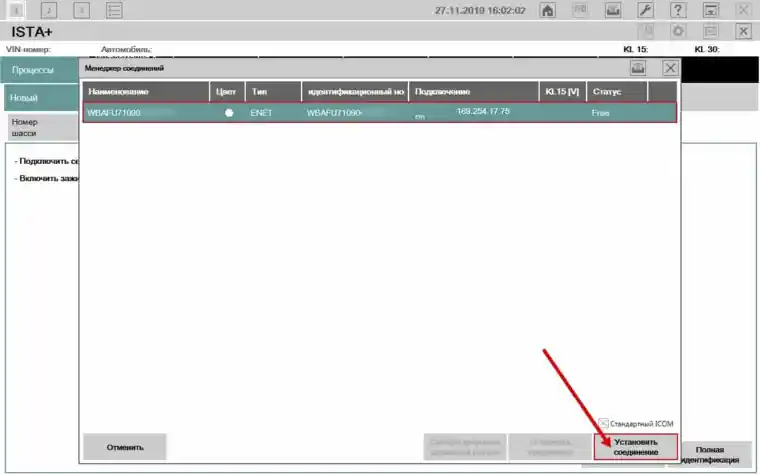Click the IP address 169.254.17.75
Viewport: 760px width, 475px height.
click(x=483, y=111)
